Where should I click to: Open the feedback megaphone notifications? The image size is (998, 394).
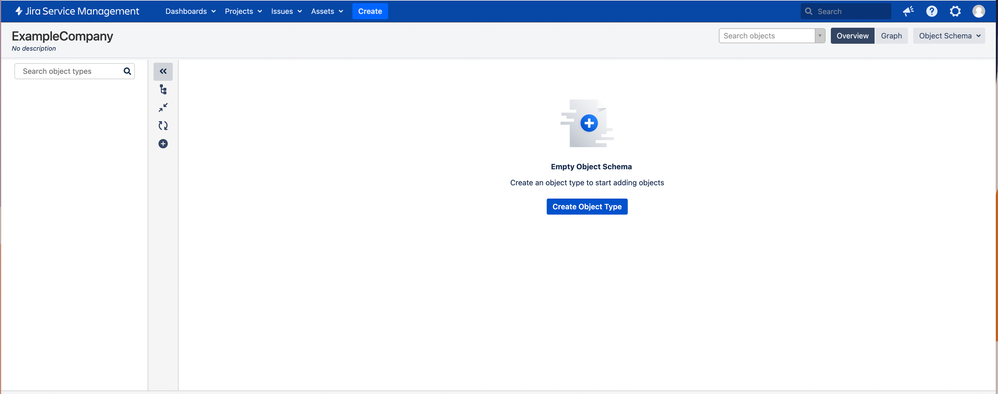click(908, 11)
